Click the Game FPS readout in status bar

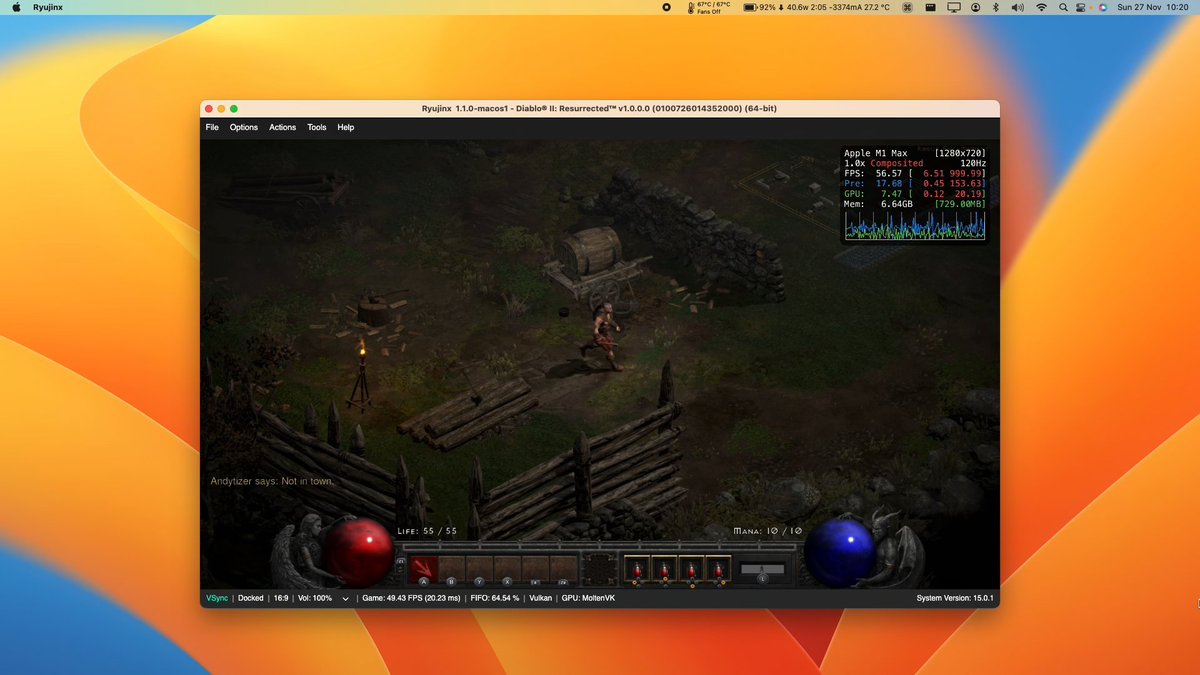click(x=411, y=598)
